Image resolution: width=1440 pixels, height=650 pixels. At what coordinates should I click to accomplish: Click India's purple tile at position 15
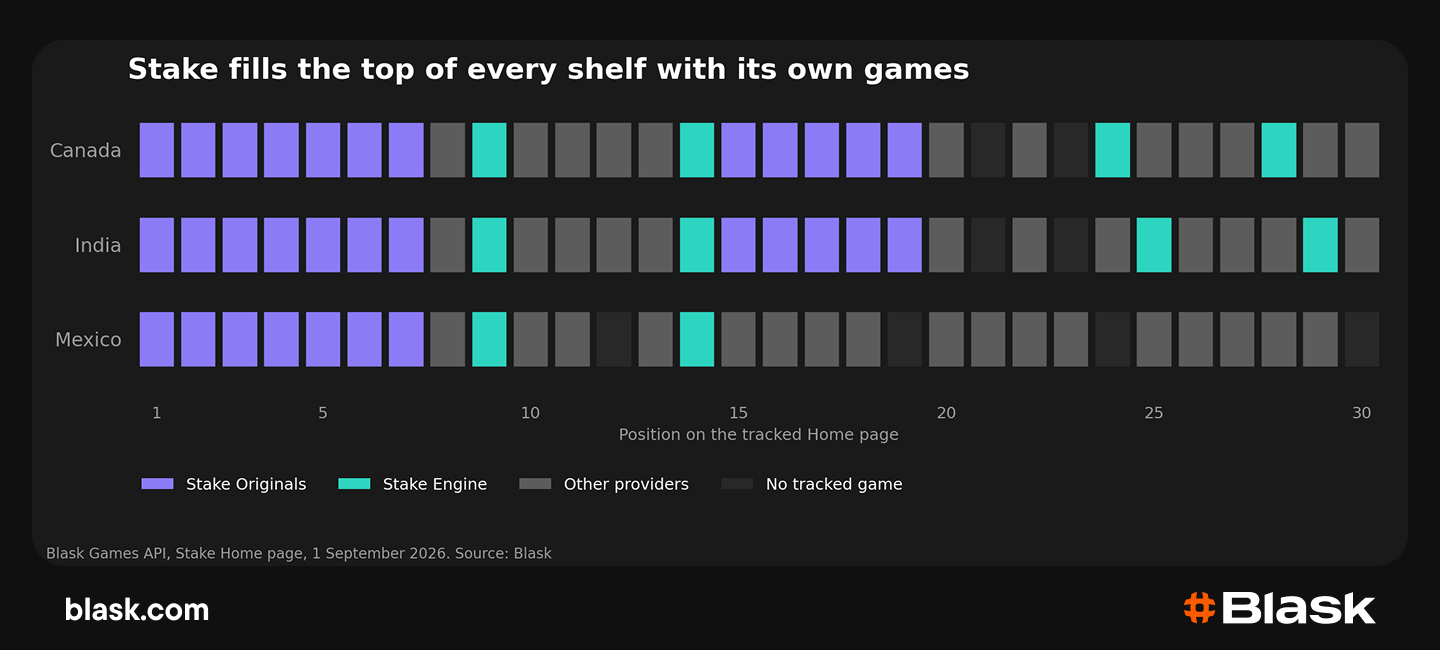[x=738, y=245]
